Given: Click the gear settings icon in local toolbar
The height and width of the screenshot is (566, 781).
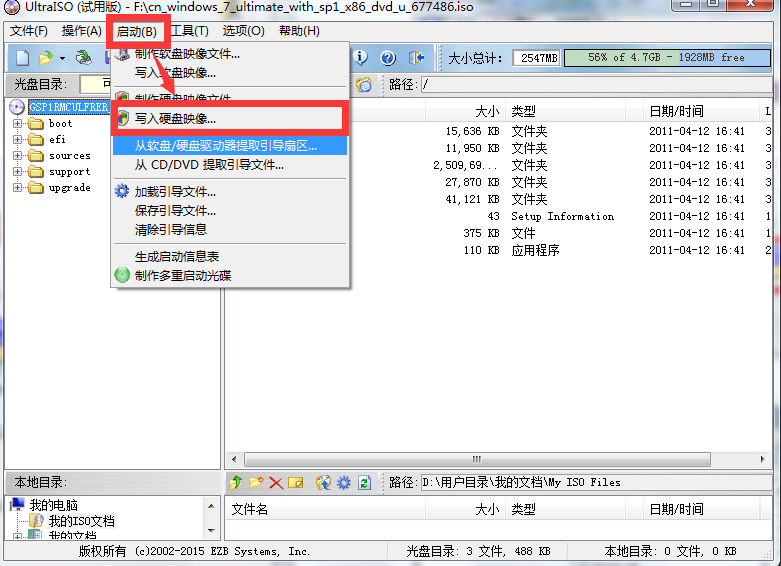Looking at the screenshot, I should tap(344, 483).
